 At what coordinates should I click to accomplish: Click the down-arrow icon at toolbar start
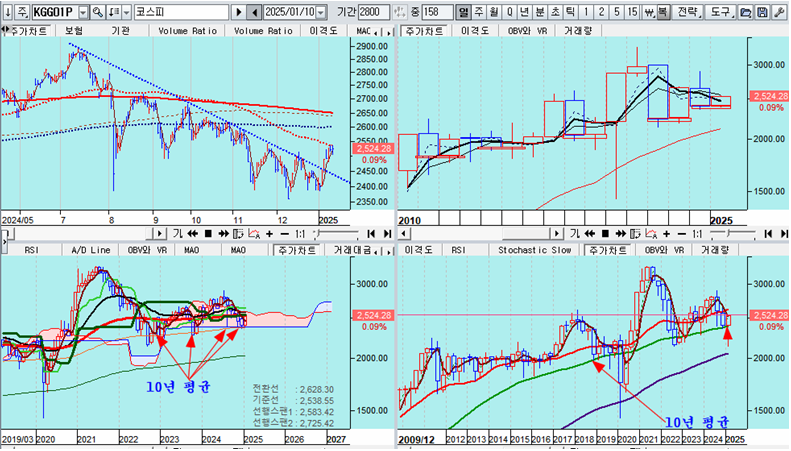pos(8,12)
